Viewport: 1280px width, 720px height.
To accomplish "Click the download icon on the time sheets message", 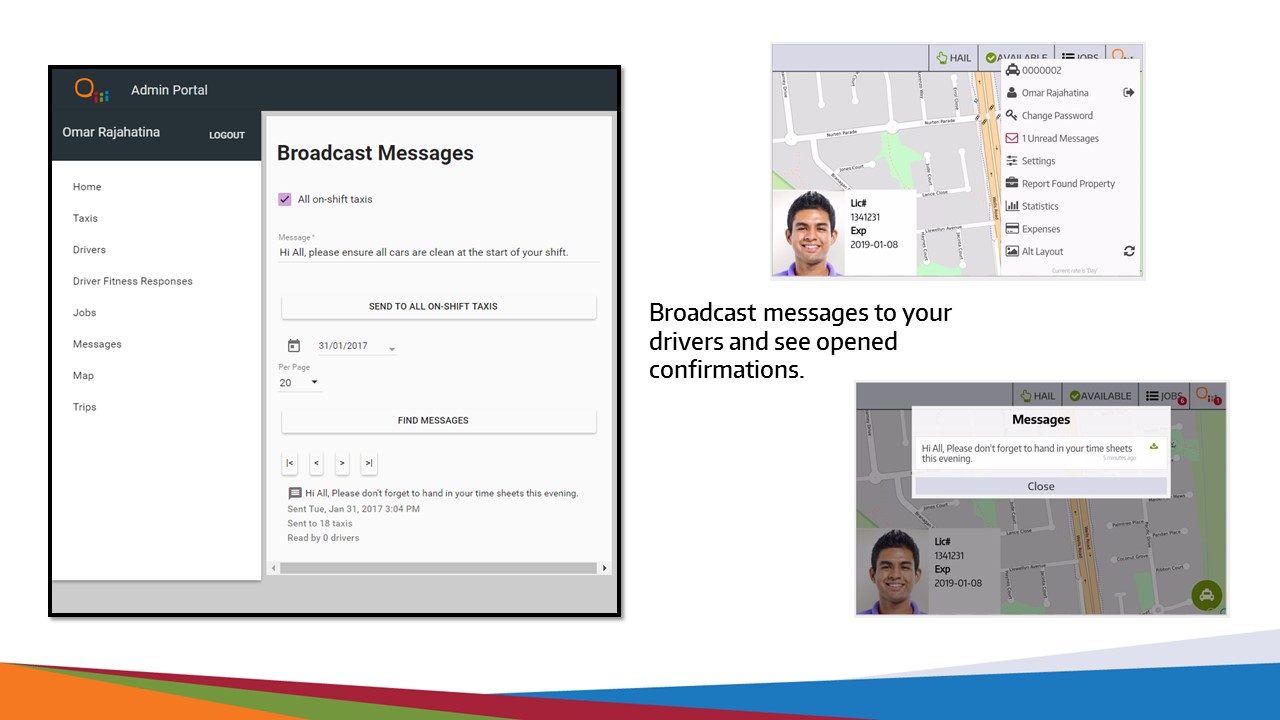I will 1153,446.
